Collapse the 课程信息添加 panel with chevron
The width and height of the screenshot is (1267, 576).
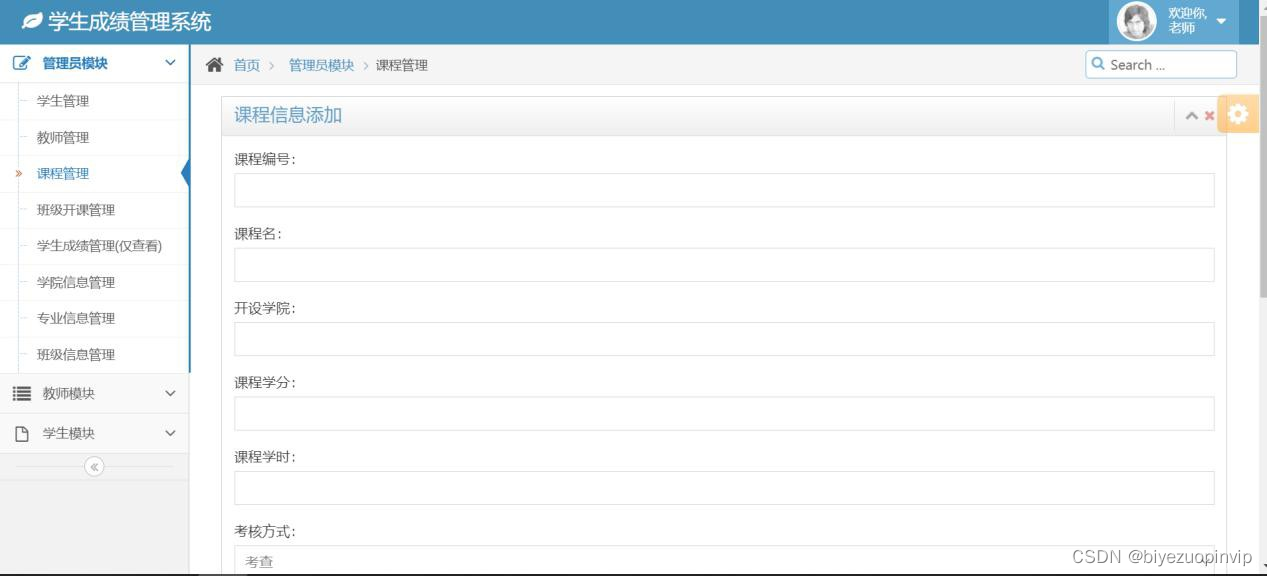click(x=1191, y=116)
